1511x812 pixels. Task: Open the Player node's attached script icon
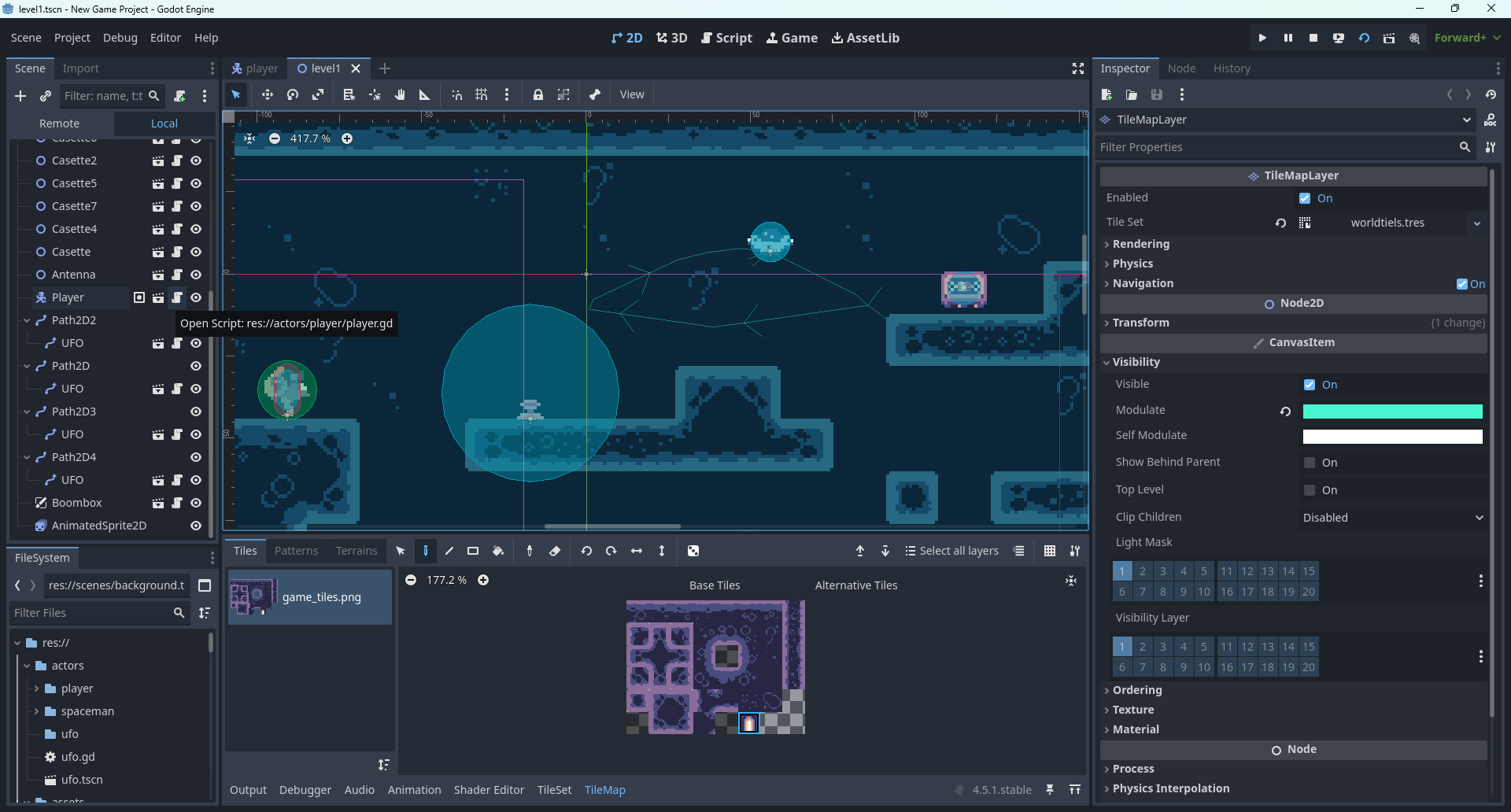coord(177,297)
